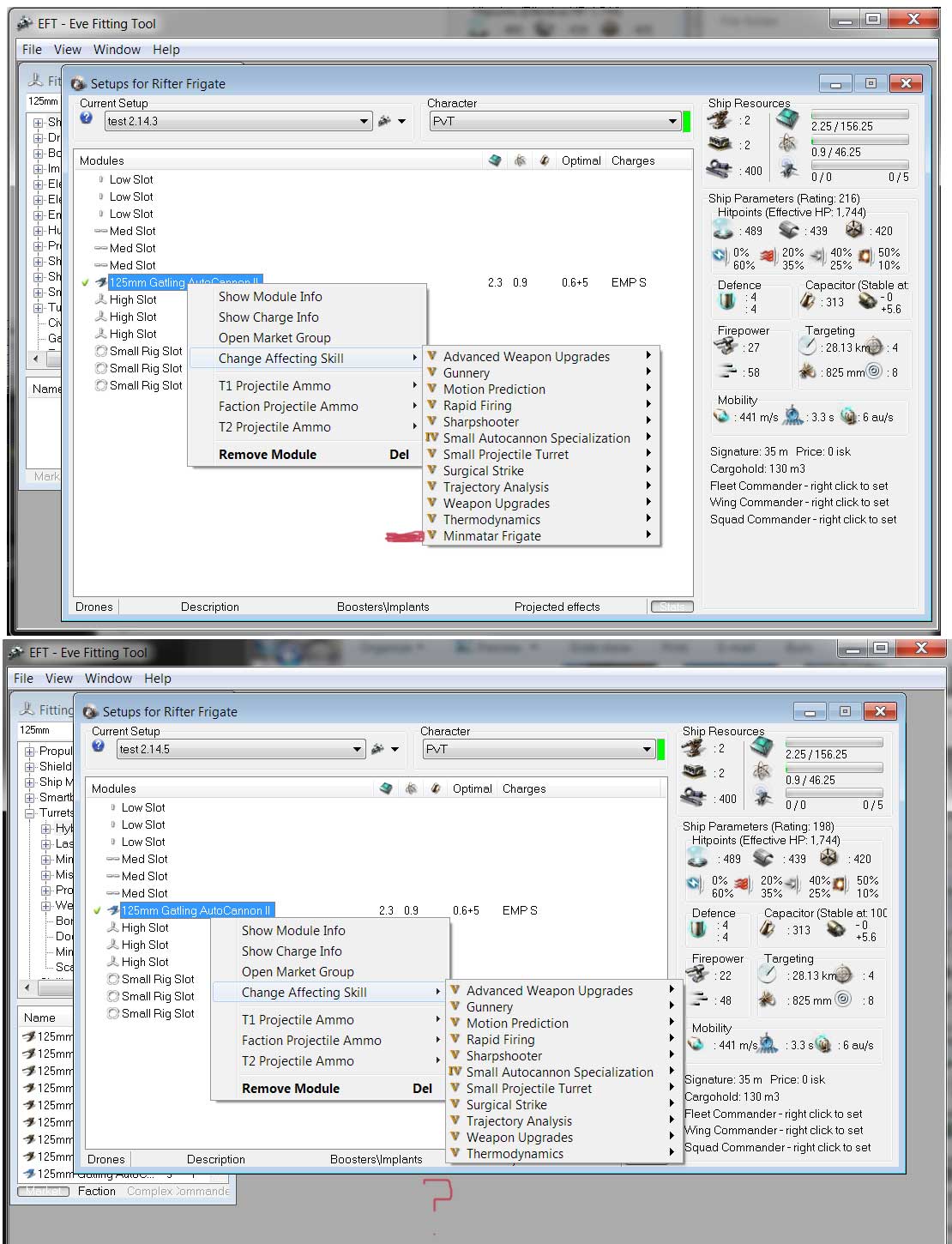This screenshot has height=1244, width=952.
Task: Open Boosters\Implants tab in test 2.14.5 window
Action: click(377, 1159)
